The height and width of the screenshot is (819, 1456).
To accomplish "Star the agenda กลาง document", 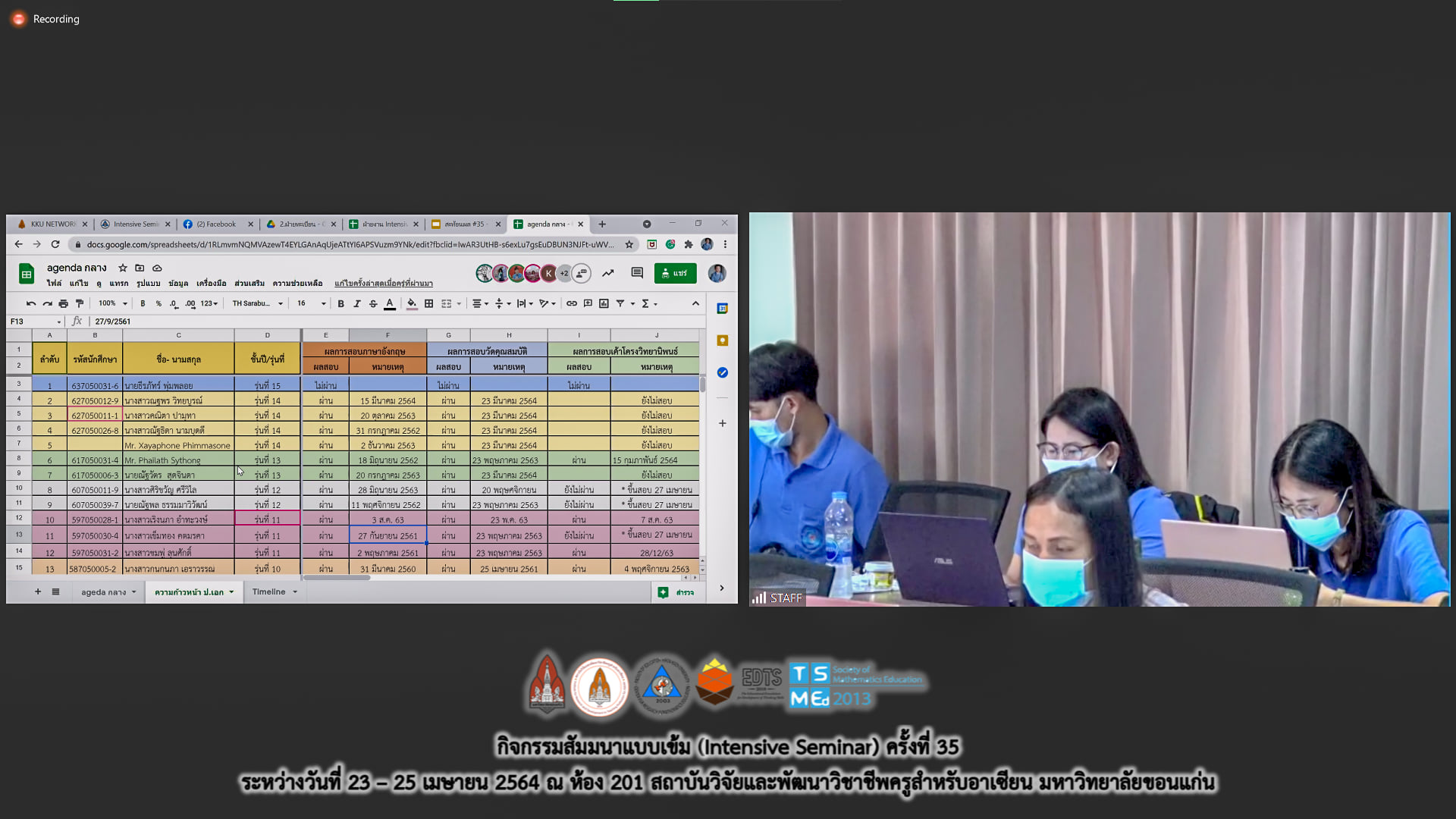I will 123,268.
